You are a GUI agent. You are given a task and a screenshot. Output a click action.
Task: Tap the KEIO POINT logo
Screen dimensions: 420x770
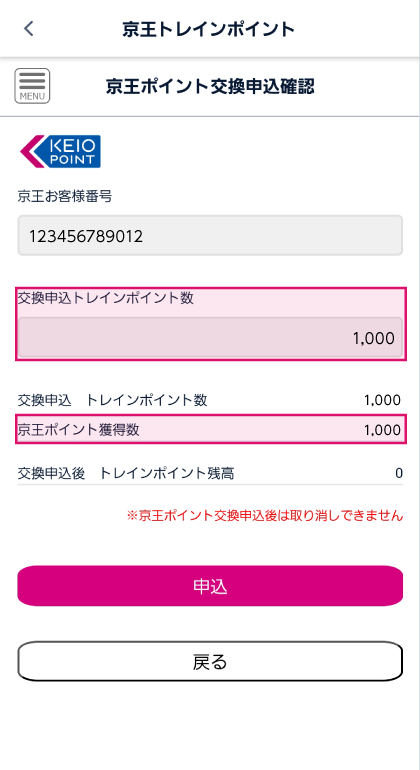pos(60,151)
